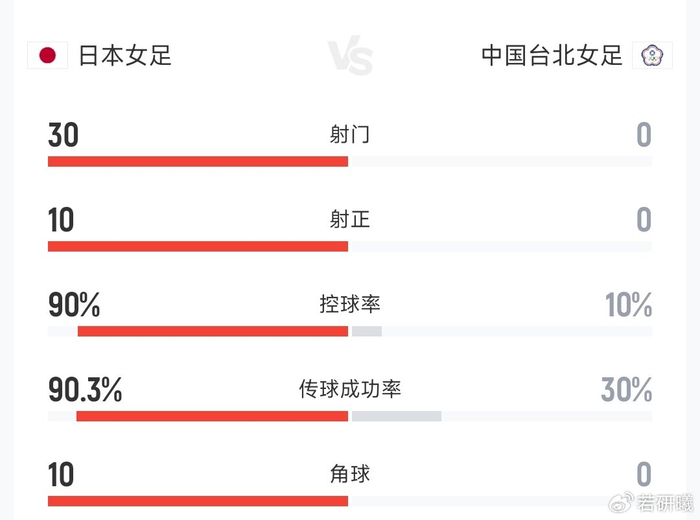
Task: Click Japan's 30 shots number
Action: (63, 135)
